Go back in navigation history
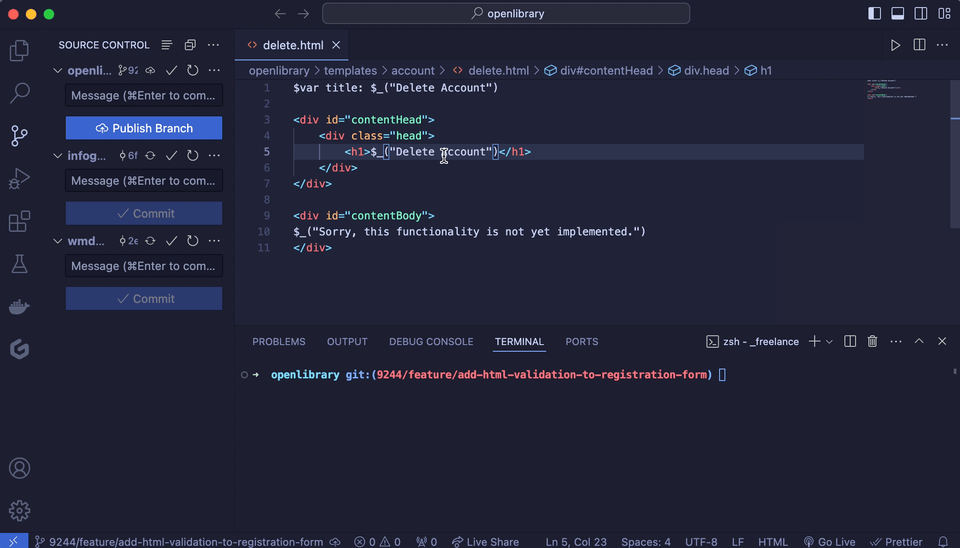 280,13
